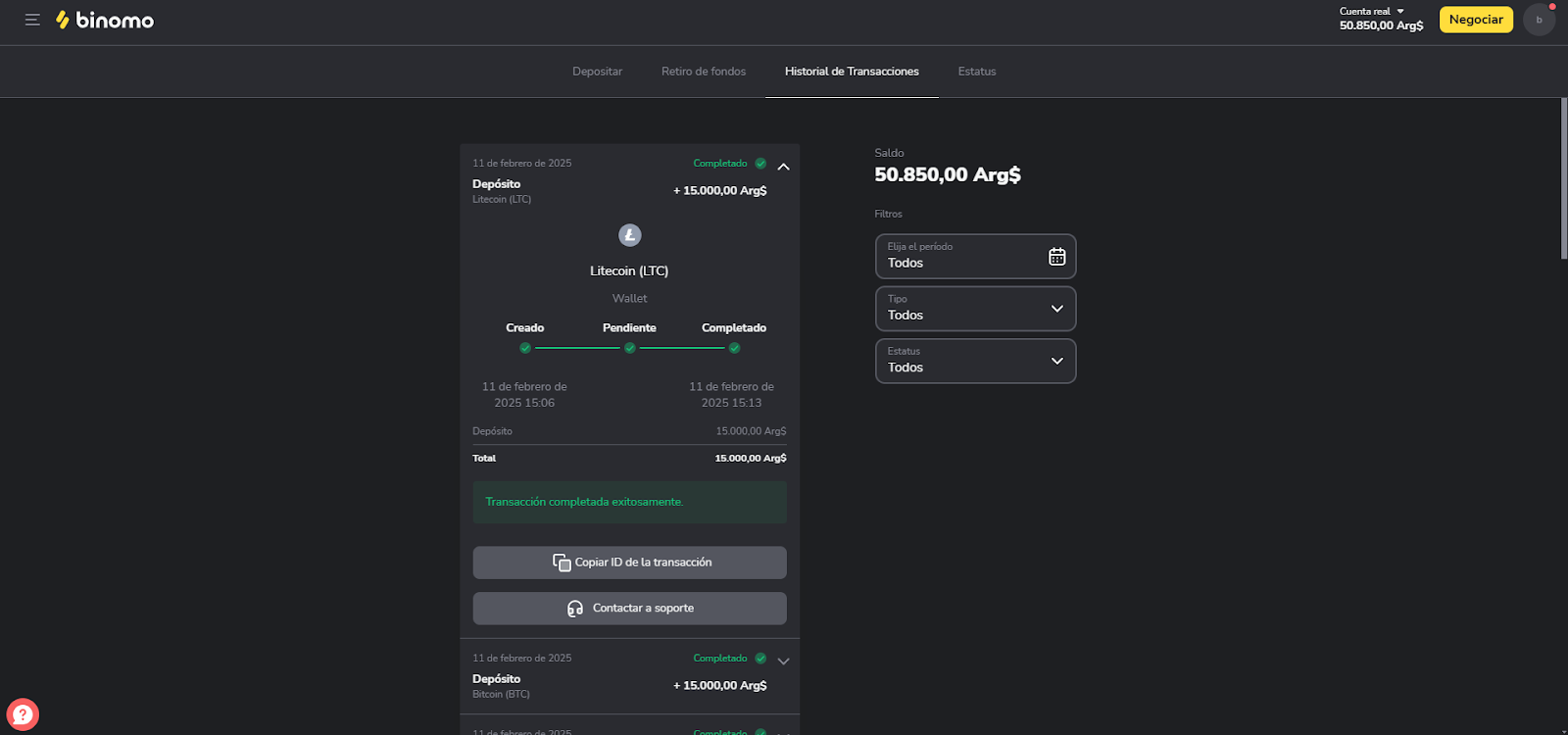The image size is (1568, 735).
Task: Click the Binomo logo
Action: pyautogui.click(x=105, y=20)
